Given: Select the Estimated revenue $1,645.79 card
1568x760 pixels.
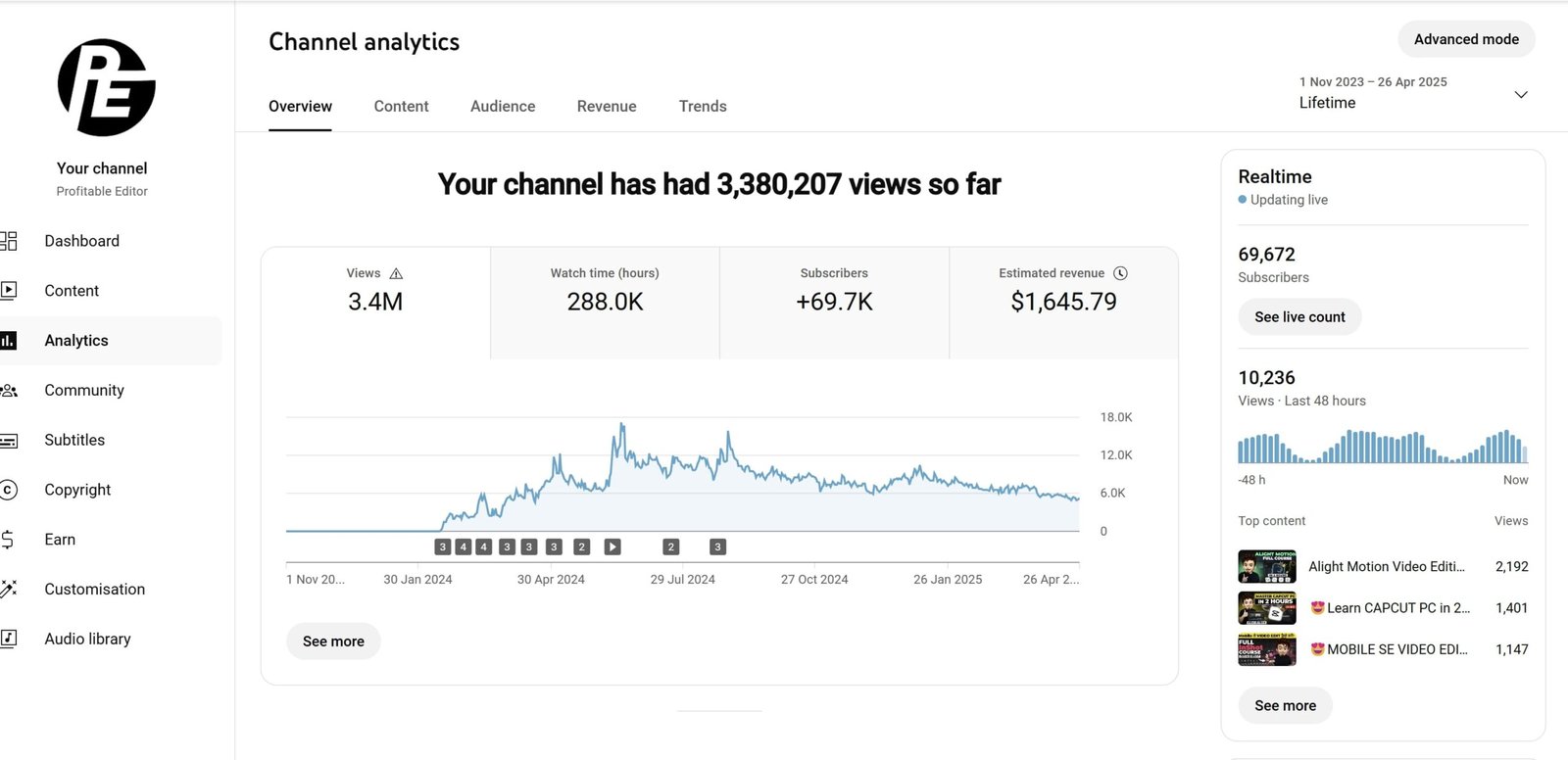Looking at the screenshot, I should pyautogui.click(x=1063, y=303).
